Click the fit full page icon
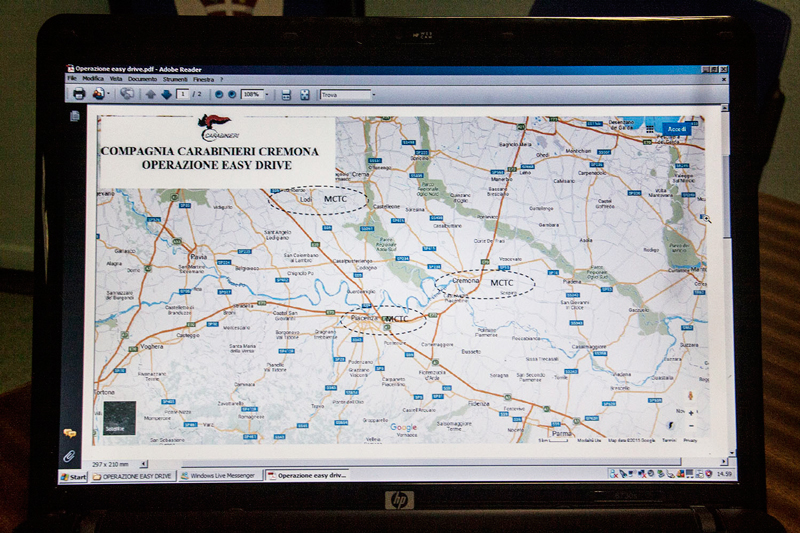Viewport: 800px width, 533px height. coord(305,94)
